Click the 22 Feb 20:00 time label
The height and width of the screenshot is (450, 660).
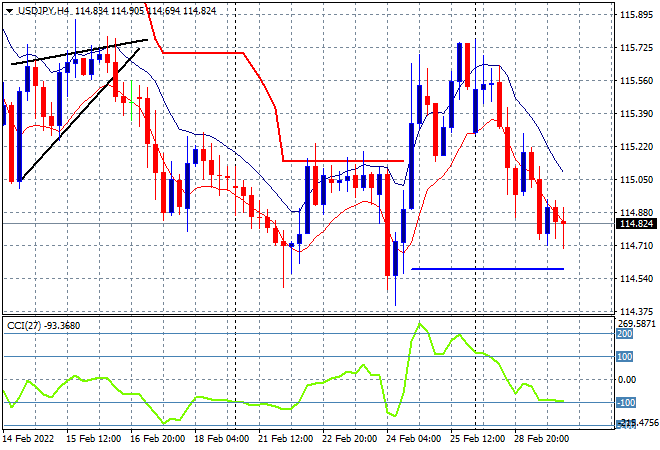tap(349, 439)
